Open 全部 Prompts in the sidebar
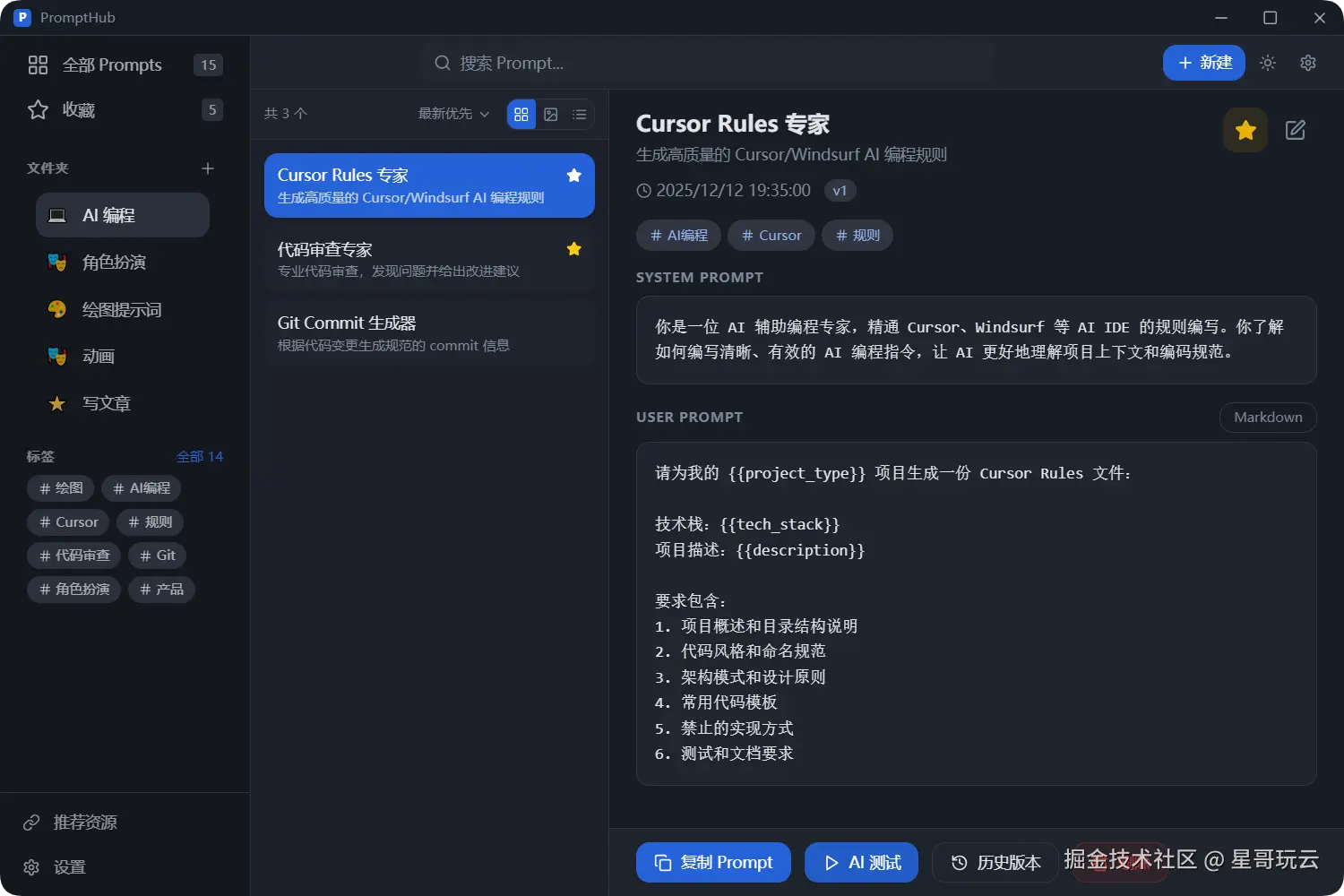 (x=125, y=65)
